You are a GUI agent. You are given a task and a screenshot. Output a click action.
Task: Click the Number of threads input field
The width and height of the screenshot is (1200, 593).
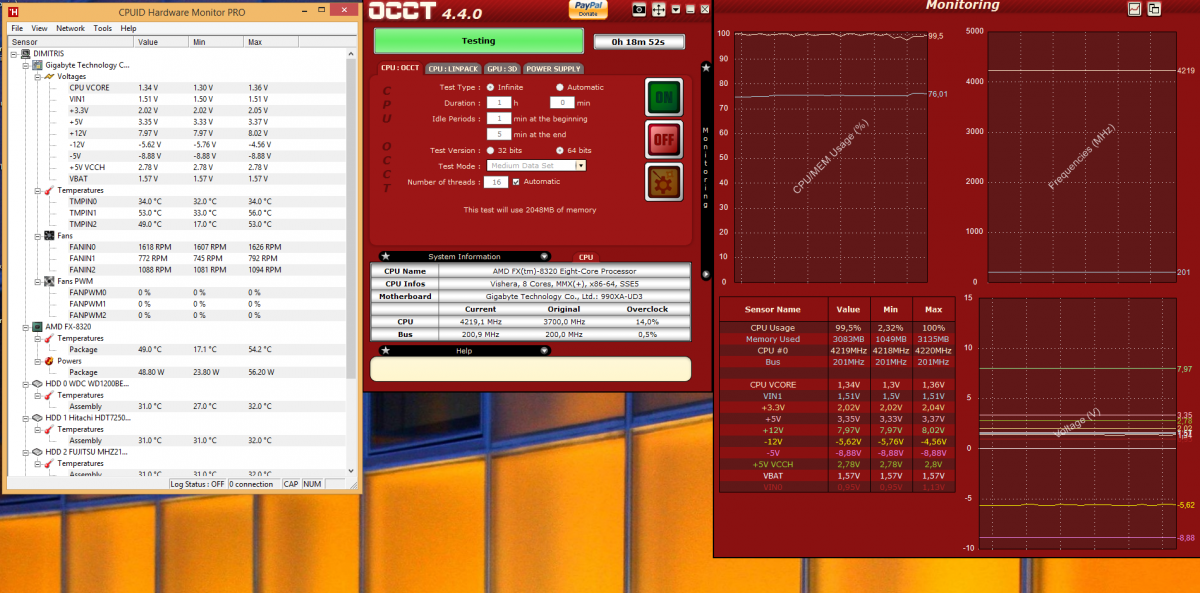[497, 182]
